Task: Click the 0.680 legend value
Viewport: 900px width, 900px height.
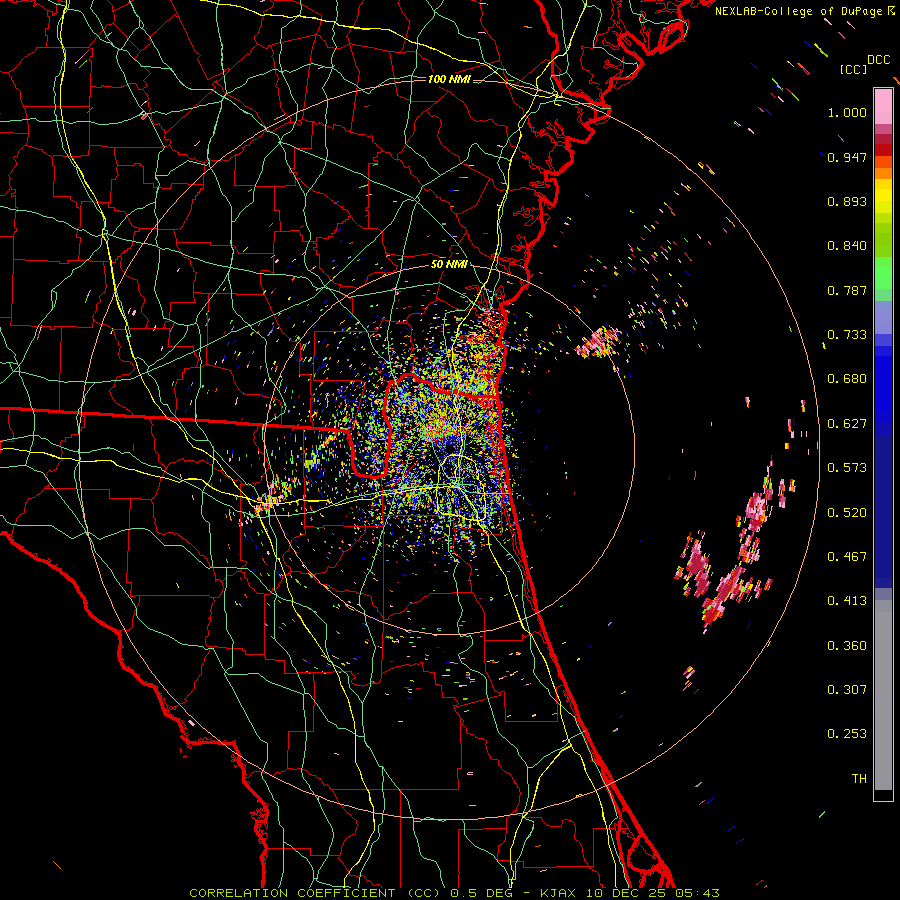Action: coord(847,379)
